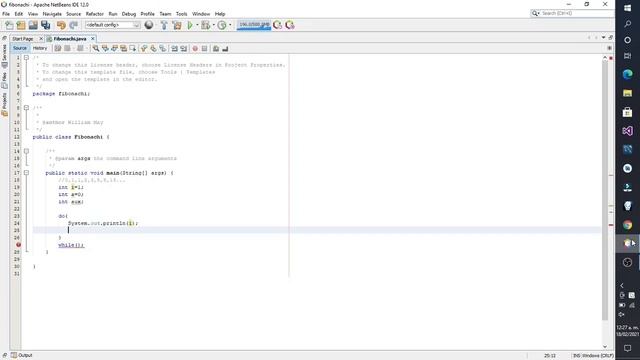The image size is (640, 360).
Task: Select the Fibonachi.java tab
Action: coord(70,39)
